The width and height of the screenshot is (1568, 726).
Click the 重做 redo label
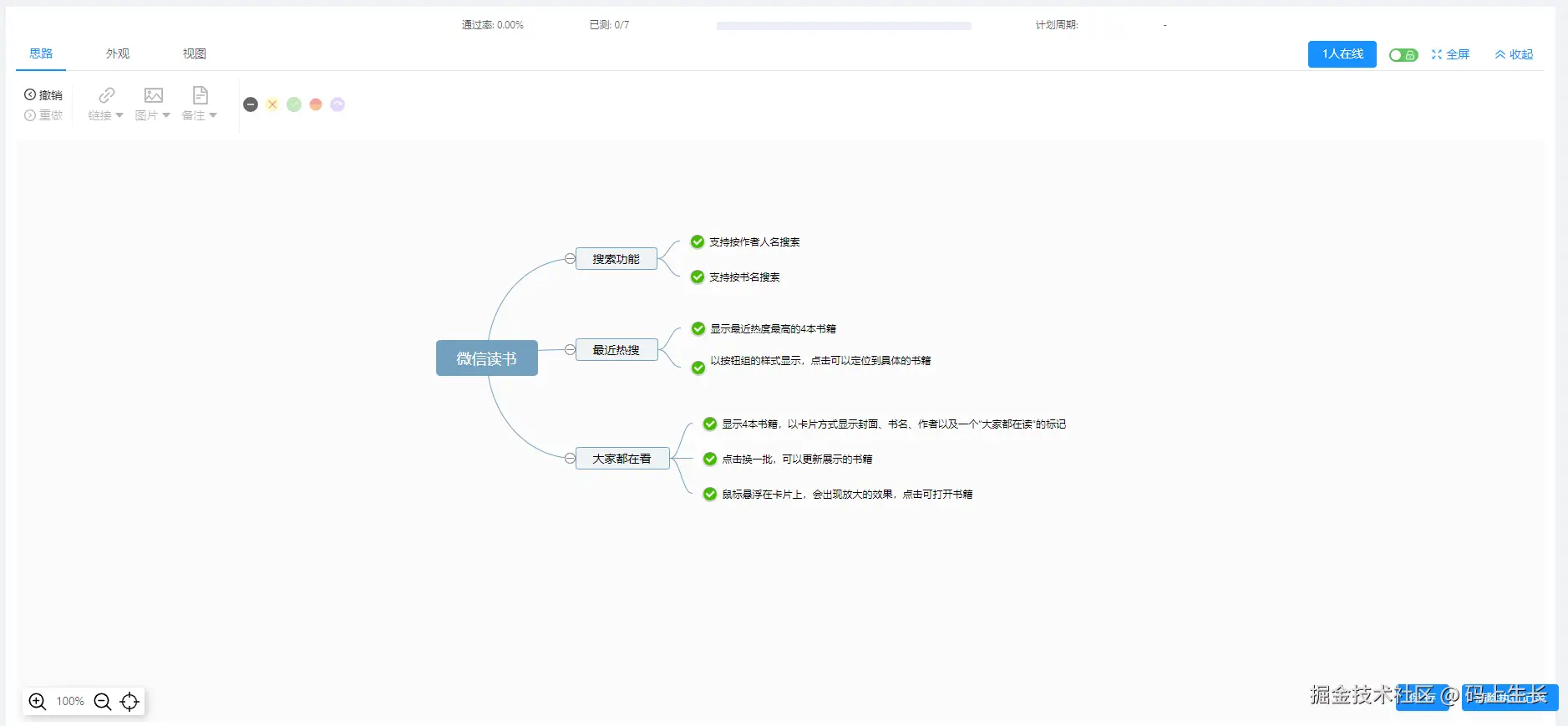pos(51,115)
